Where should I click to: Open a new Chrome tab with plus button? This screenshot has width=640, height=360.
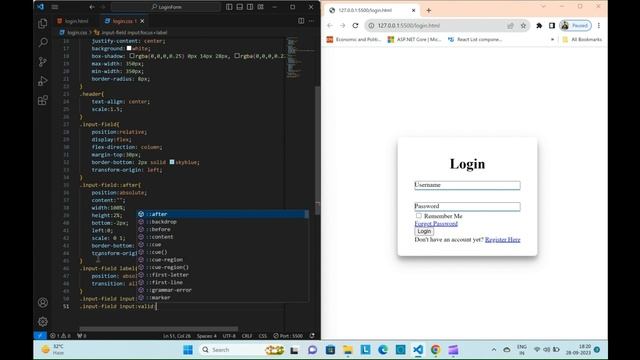(x=429, y=10)
